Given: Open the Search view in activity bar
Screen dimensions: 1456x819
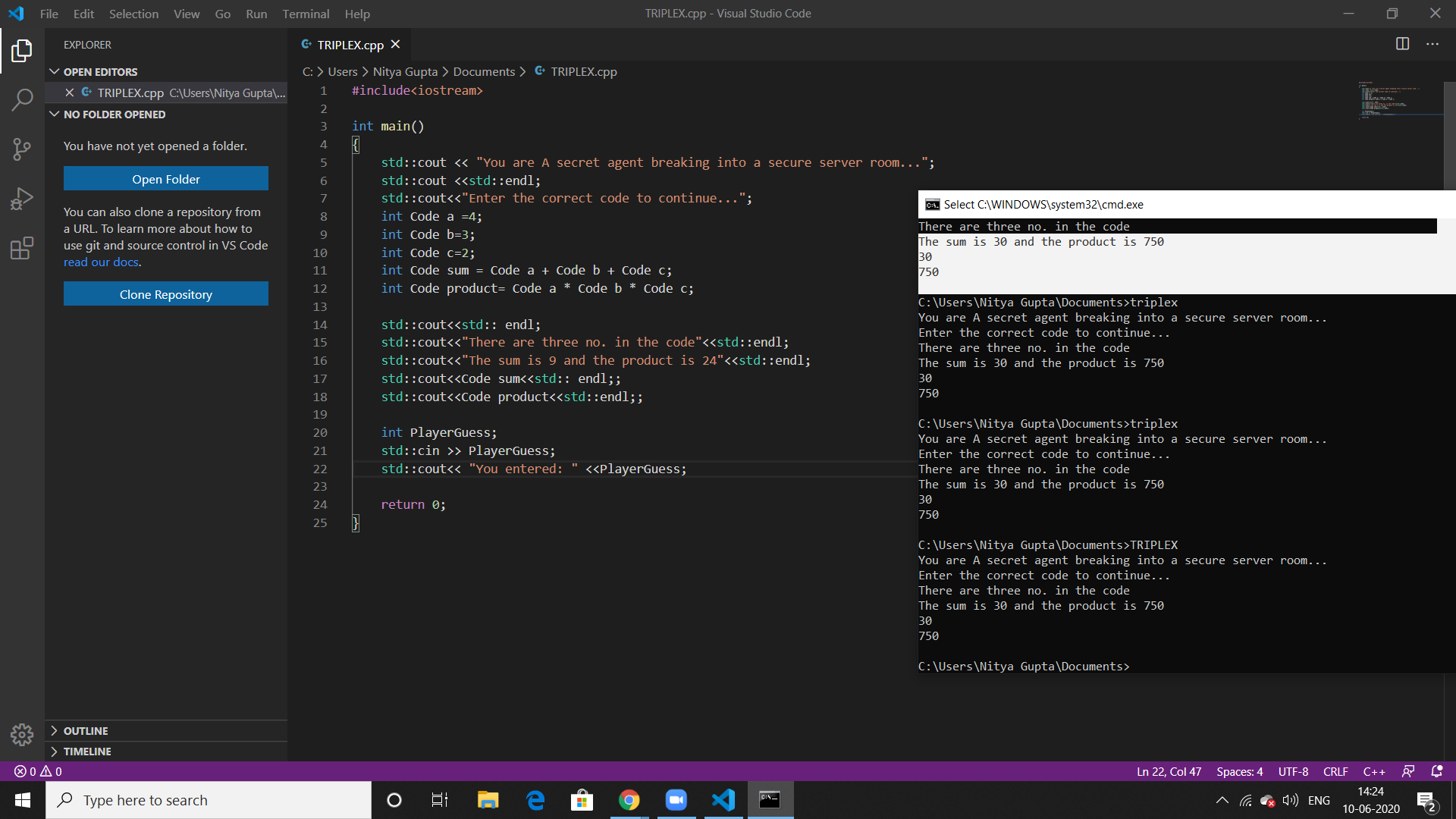Looking at the screenshot, I should point(22,99).
